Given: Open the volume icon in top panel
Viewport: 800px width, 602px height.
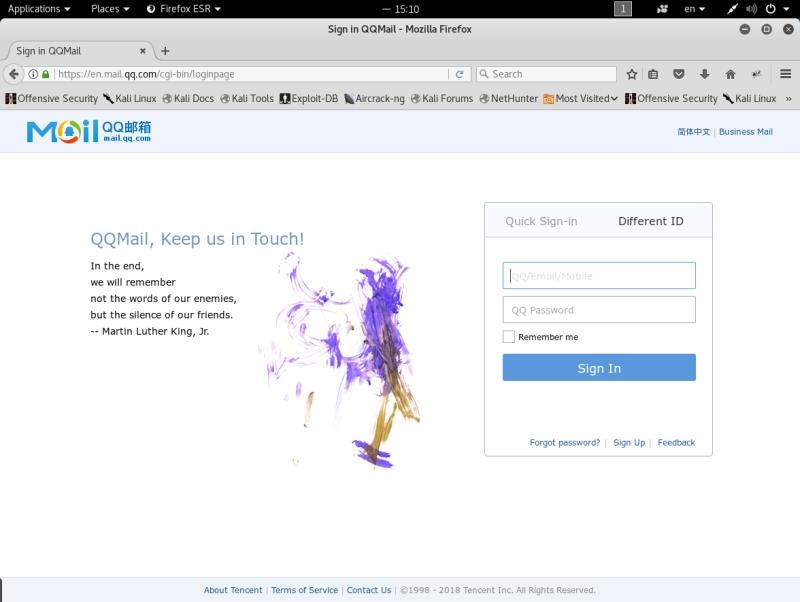Looking at the screenshot, I should click(751, 9).
